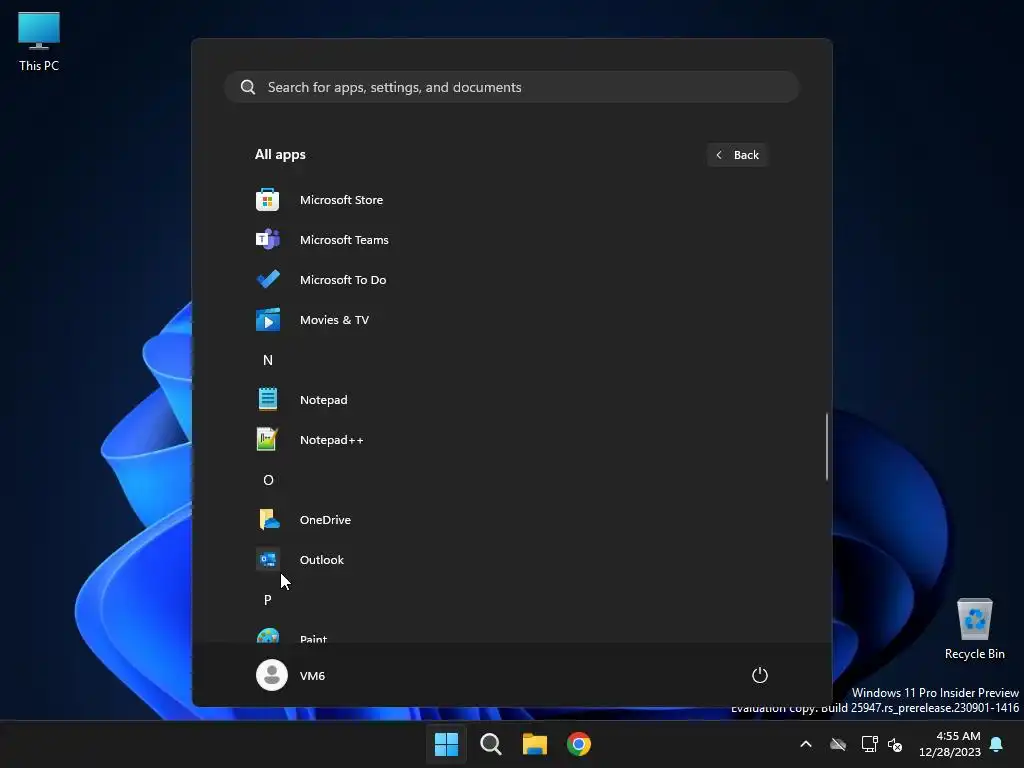
Task: Open This PC desktop icon
Action: [x=39, y=42]
